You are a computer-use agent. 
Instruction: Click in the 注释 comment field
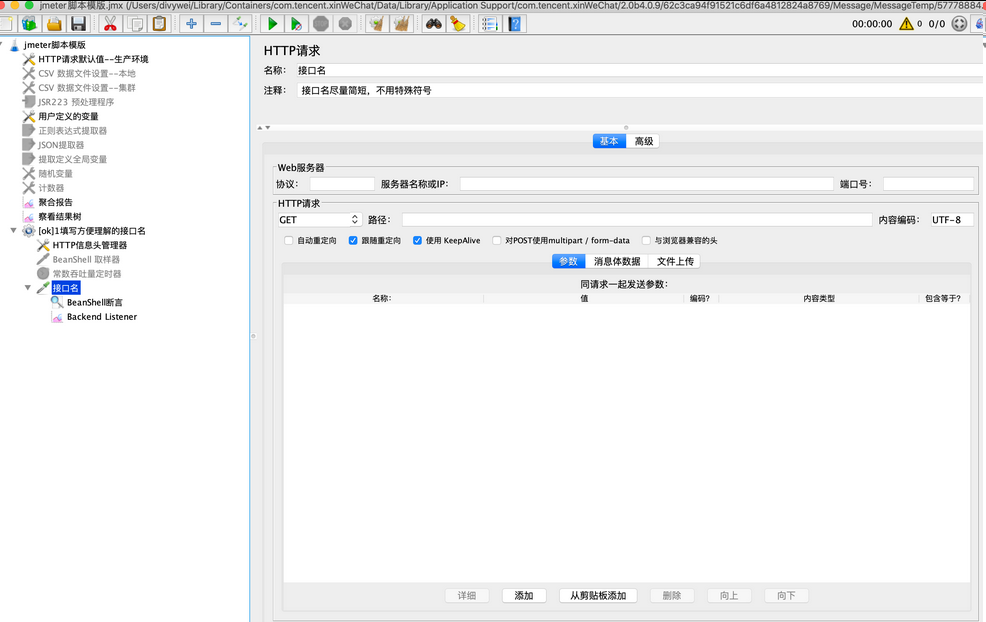(x=640, y=91)
